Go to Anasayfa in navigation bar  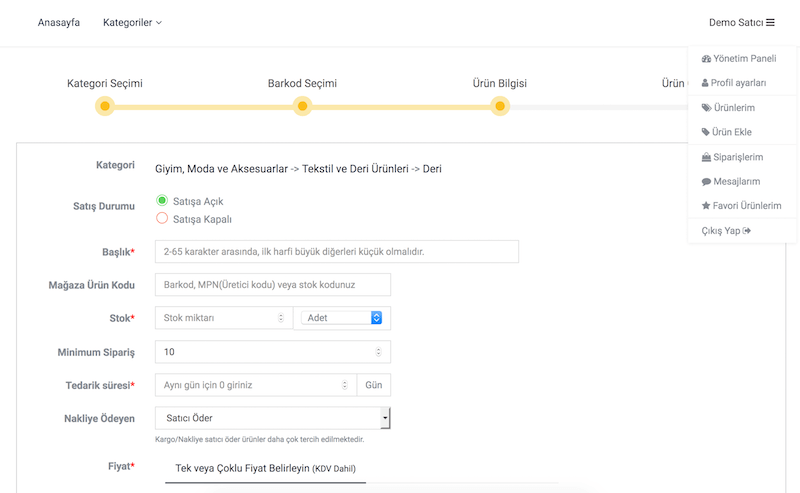pyautogui.click(x=58, y=22)
